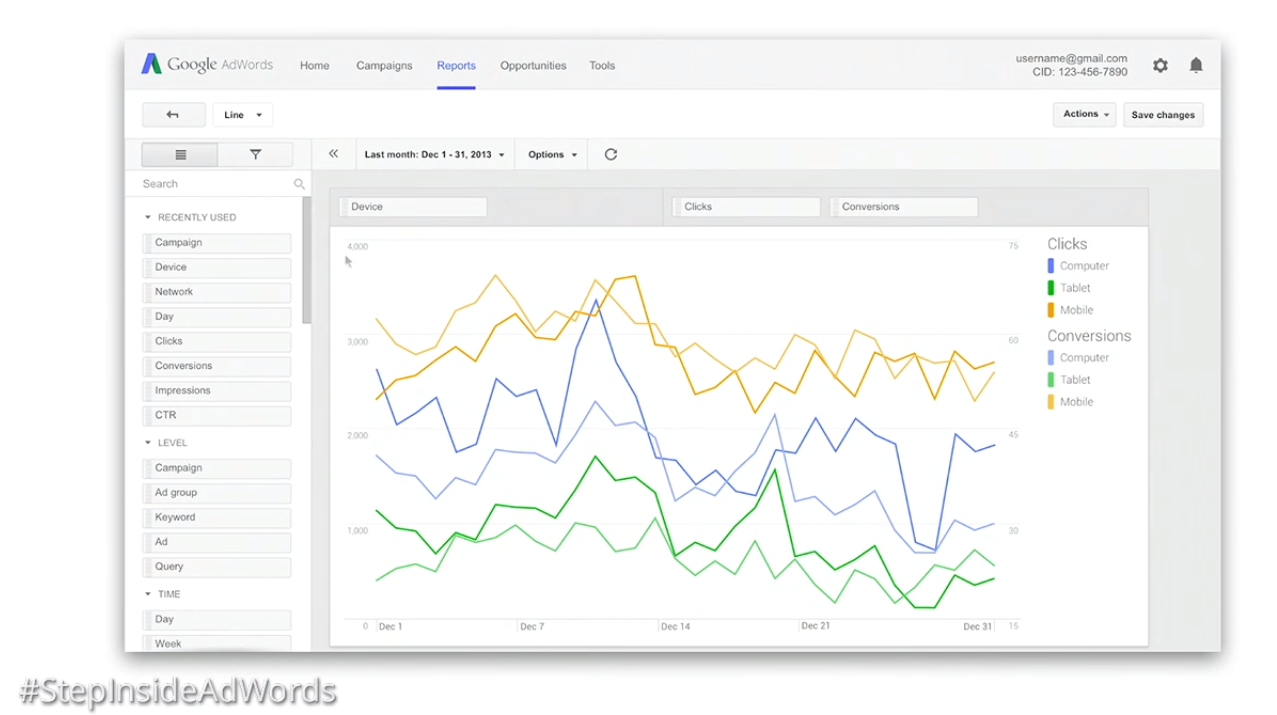Switch to the list view icon

tap(180, 155)
